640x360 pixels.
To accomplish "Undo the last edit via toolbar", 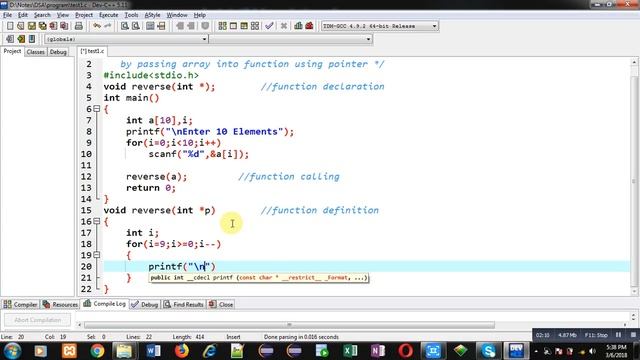I will click(x=97, y=26).
